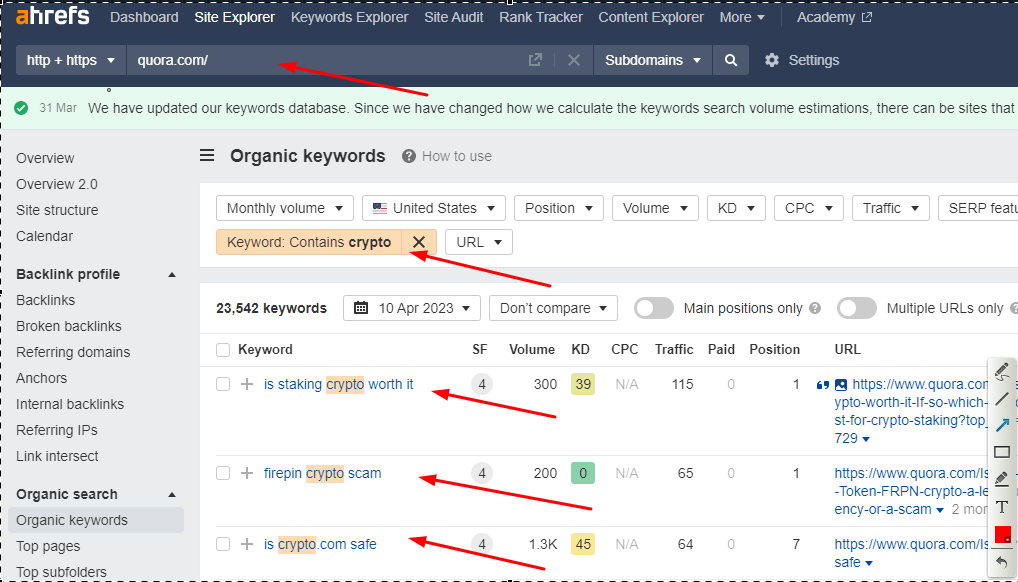1018x582 pixels.
Task: Toggle Main positions only switch
Action: [654, 309]
